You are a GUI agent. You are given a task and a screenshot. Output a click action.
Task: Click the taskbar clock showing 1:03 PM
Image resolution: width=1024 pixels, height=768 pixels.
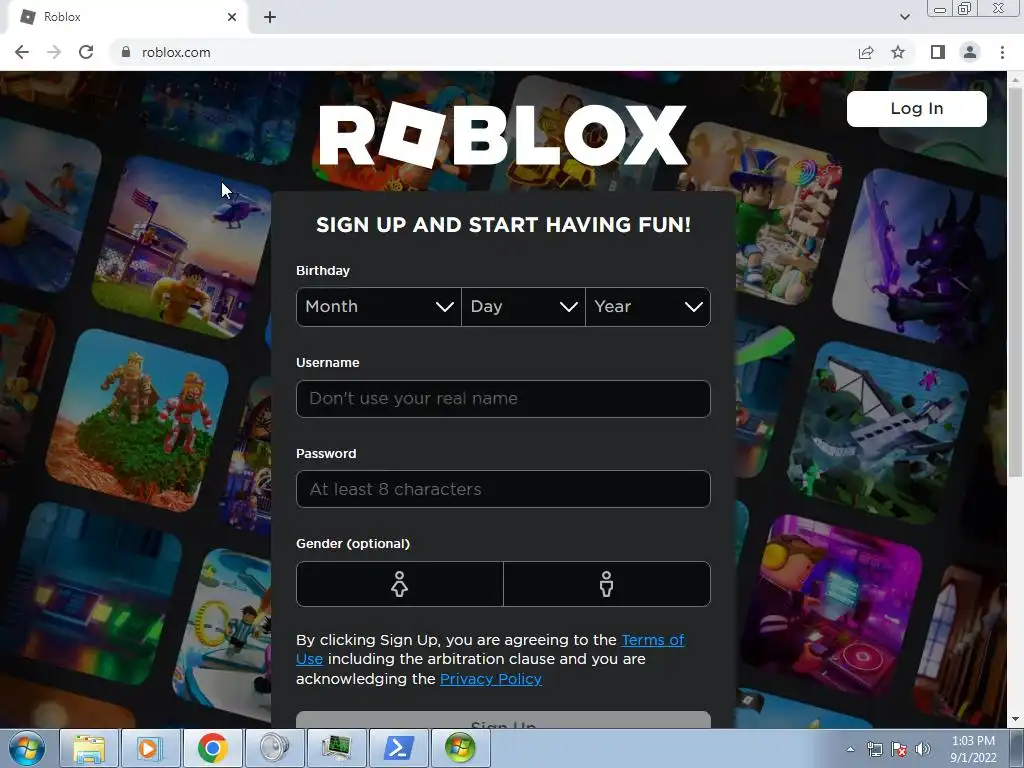click(x=973, y=749)
